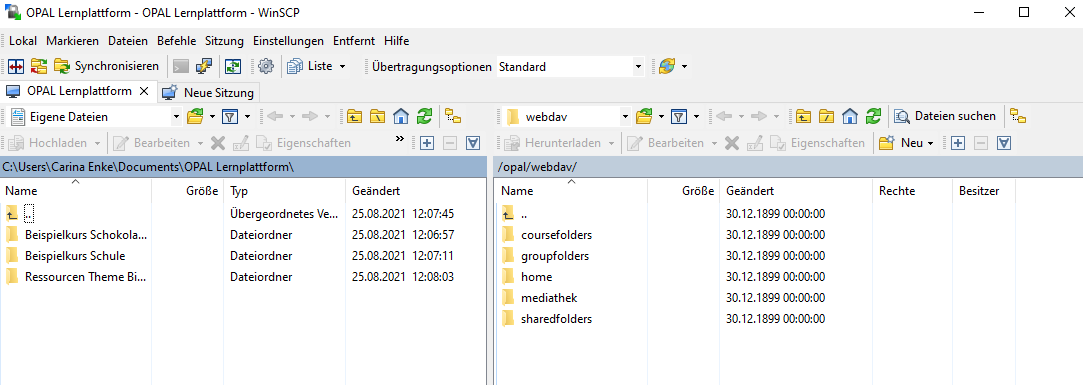This screenshot has height=385, width=1083.
Task: Click the globe refresh session icon
Action: [667, 66]
